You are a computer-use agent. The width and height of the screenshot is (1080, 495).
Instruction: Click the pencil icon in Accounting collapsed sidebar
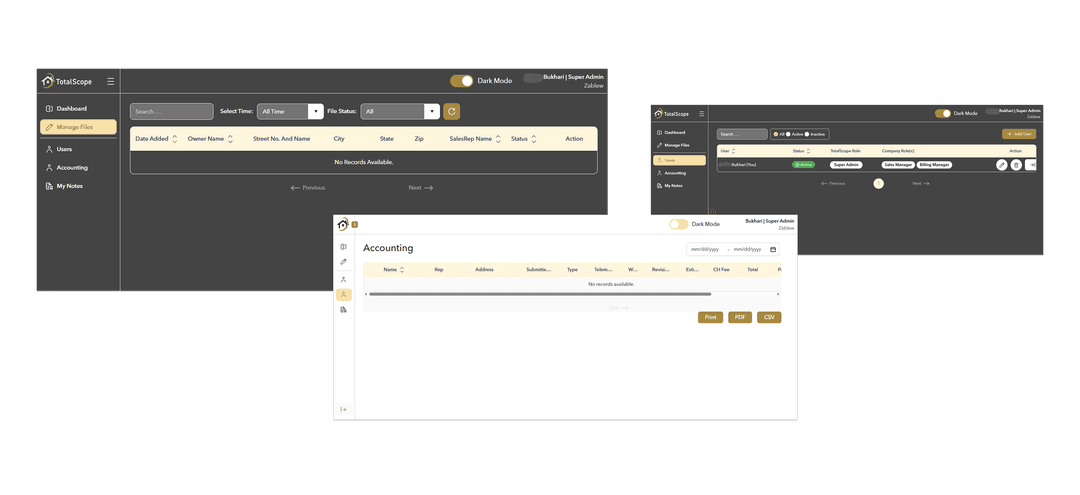pyautogui.click(x=343, y=262)
